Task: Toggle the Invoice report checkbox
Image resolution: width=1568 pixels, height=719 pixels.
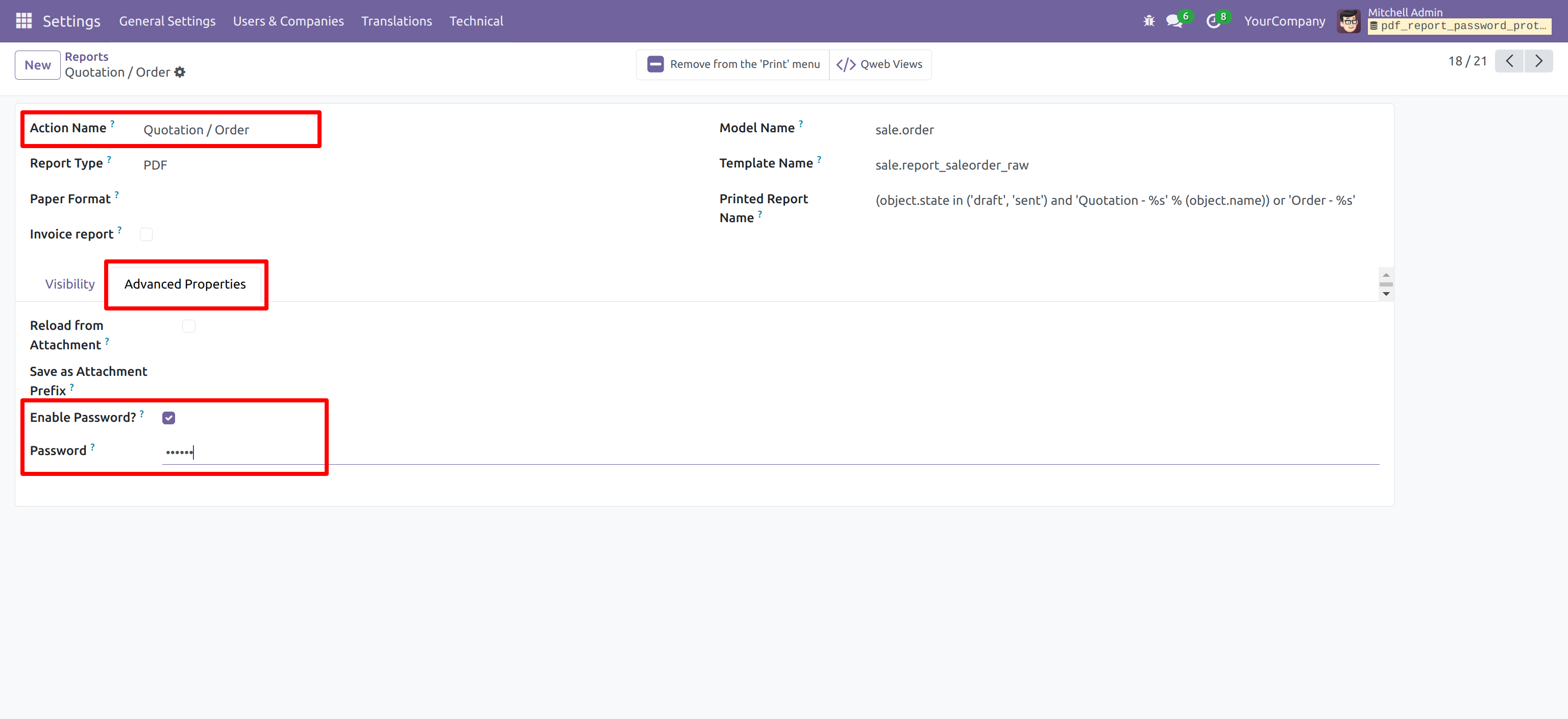Action: 146,234
